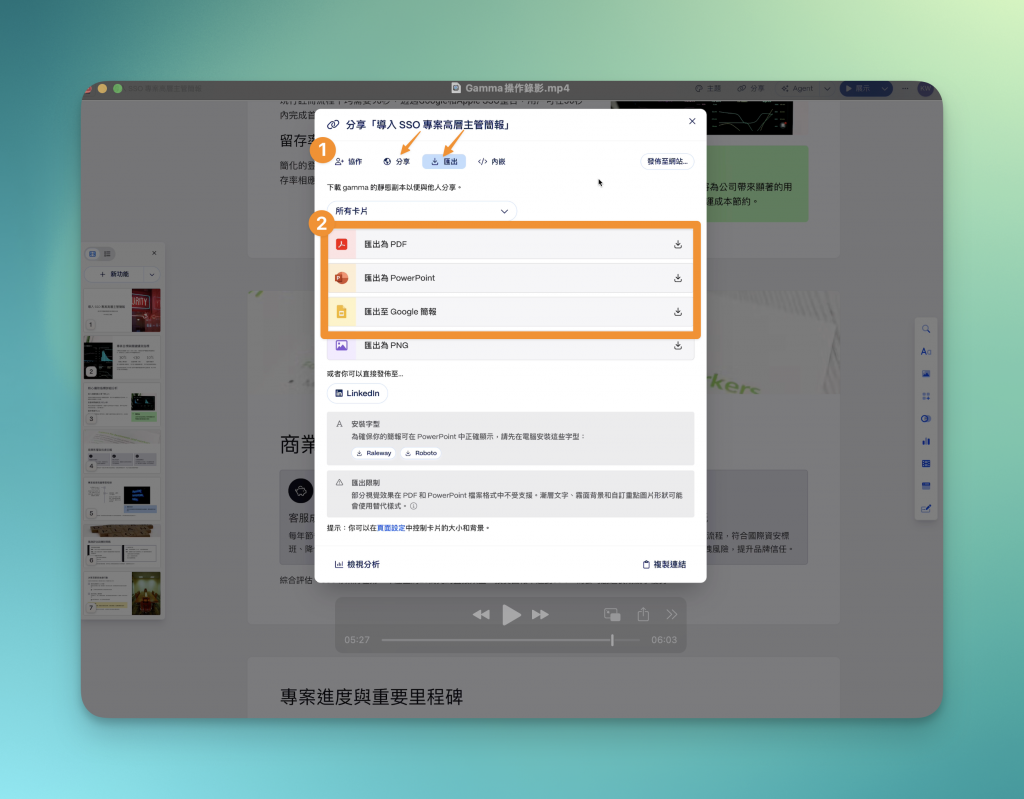The width and height of the screenshot is (1024, 799).
Task: Open the card templates grid icon in right sidebar
Action: pos(926,397)
